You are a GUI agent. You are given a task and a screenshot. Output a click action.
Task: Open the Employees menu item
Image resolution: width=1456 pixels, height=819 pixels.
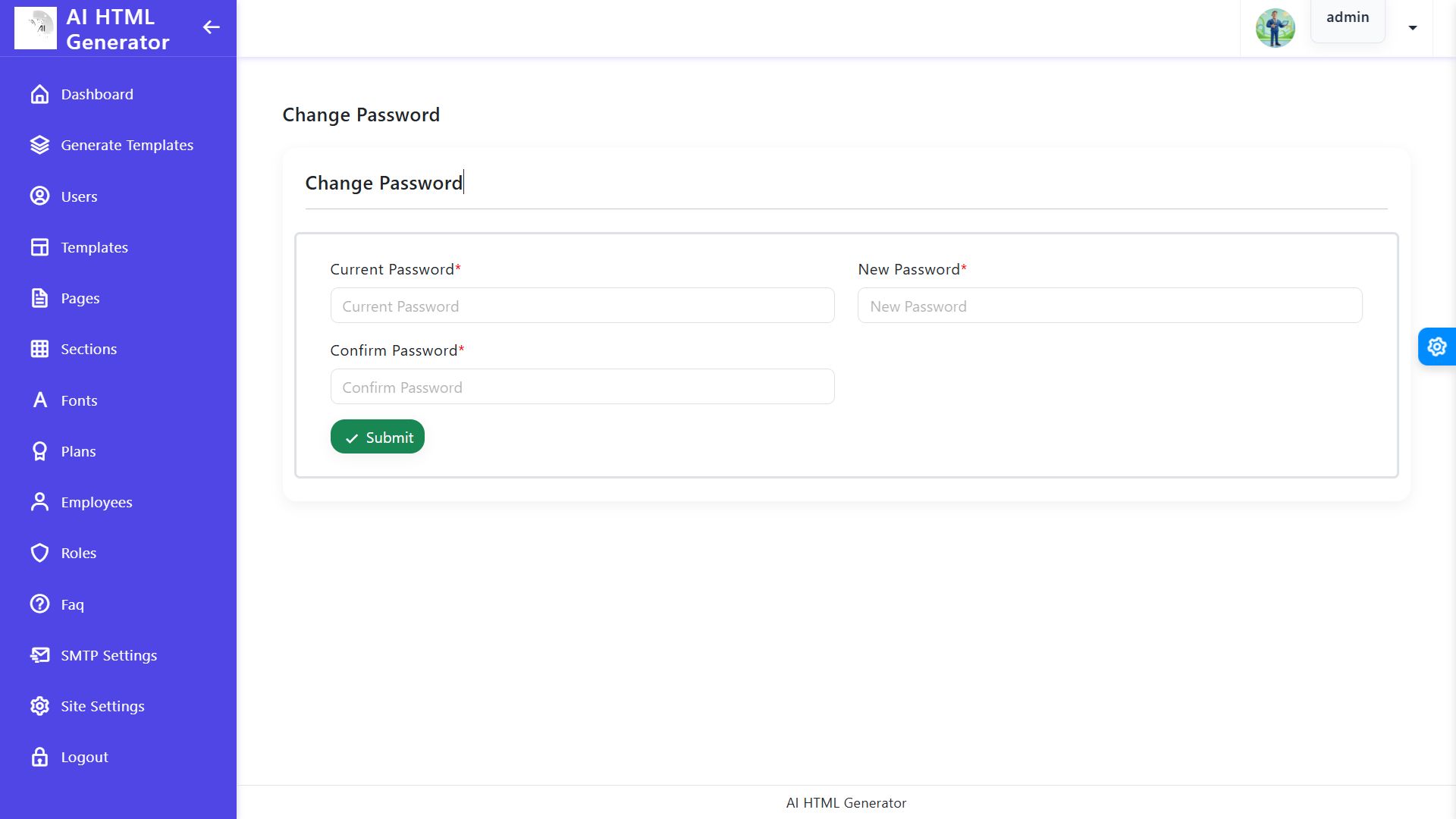point(96,502)
